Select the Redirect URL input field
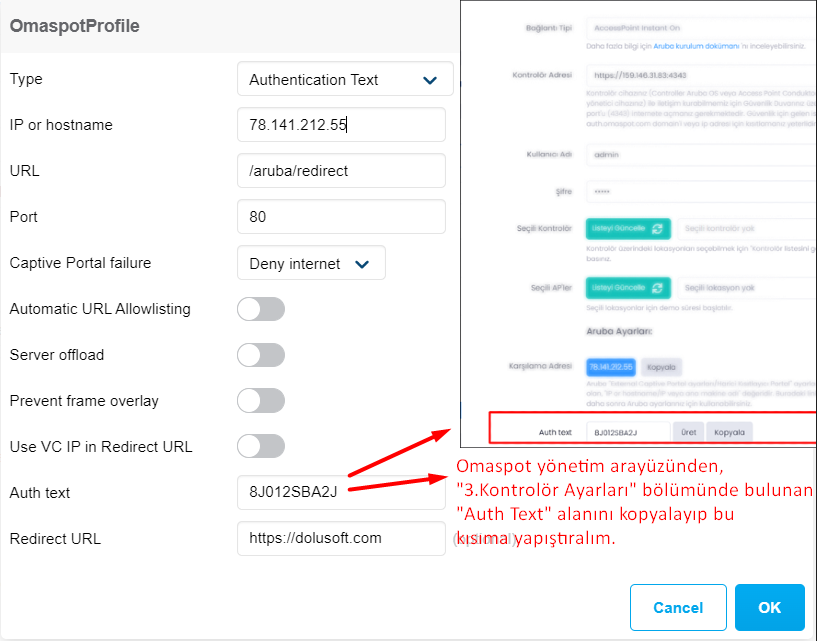Screen dimensions: 817x641 tap(341, 539)
